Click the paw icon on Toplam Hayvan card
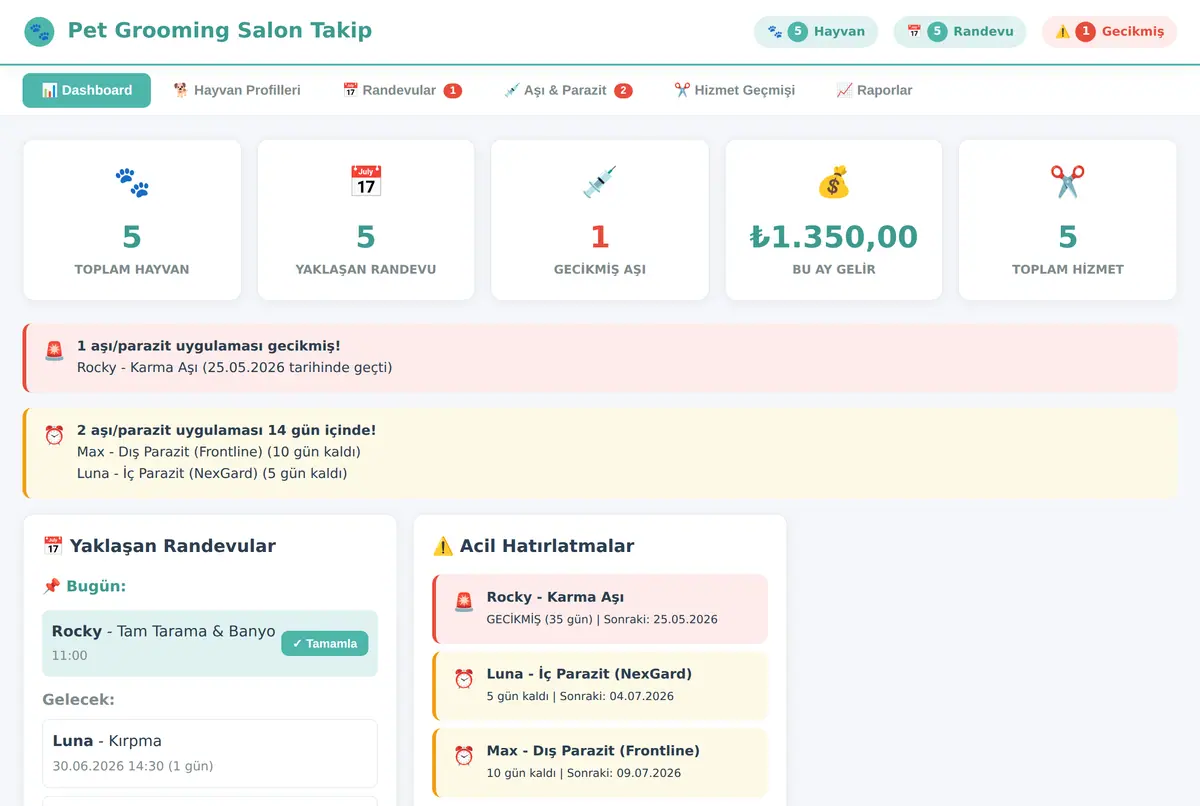1200x806 pixels. tap(132, 182)
